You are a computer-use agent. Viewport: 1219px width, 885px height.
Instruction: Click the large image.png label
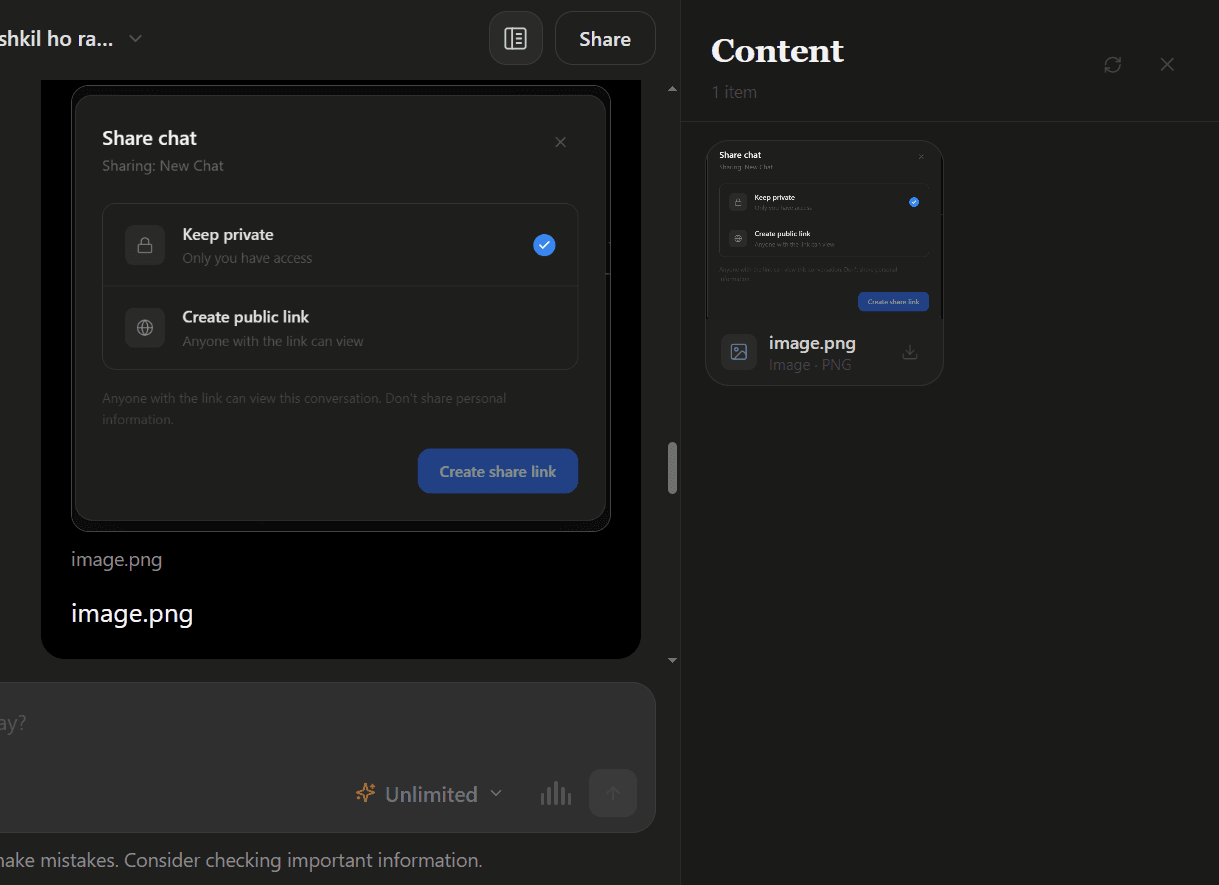tap(132, 613)
